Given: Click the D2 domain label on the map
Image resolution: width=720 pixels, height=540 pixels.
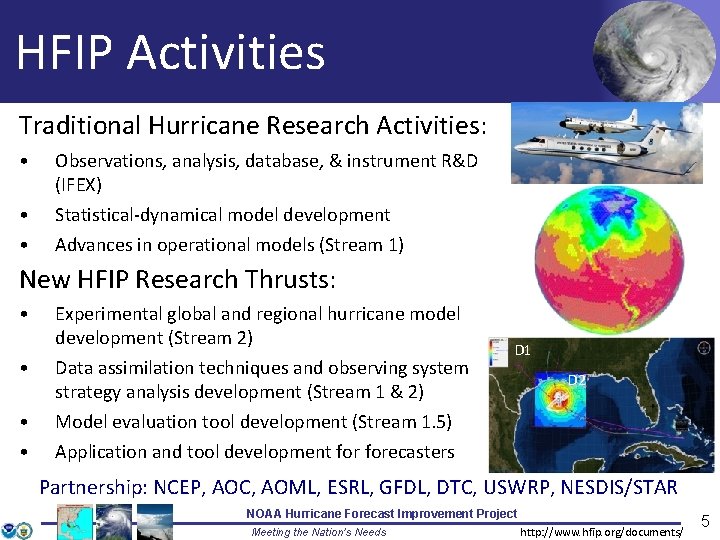Looking at the screenshot, I should pyautogui.click(x=577, y=380).
